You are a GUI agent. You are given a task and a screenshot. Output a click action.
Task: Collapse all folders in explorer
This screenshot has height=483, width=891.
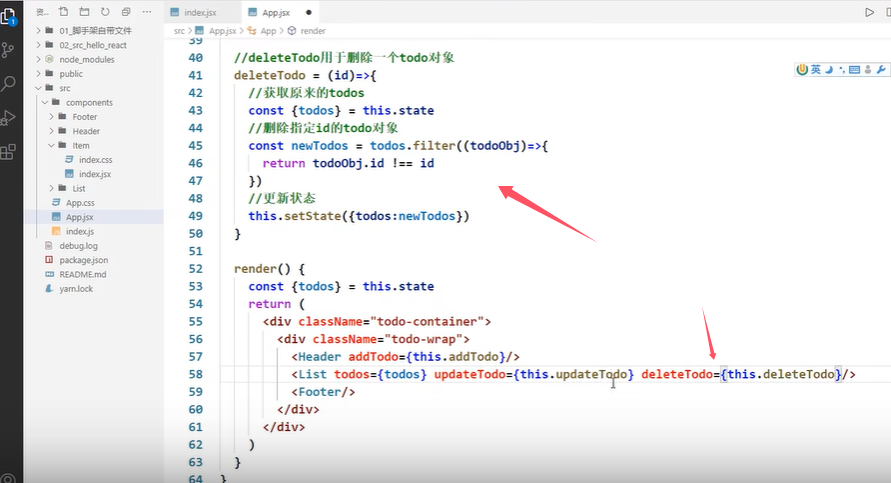point(126,11)
